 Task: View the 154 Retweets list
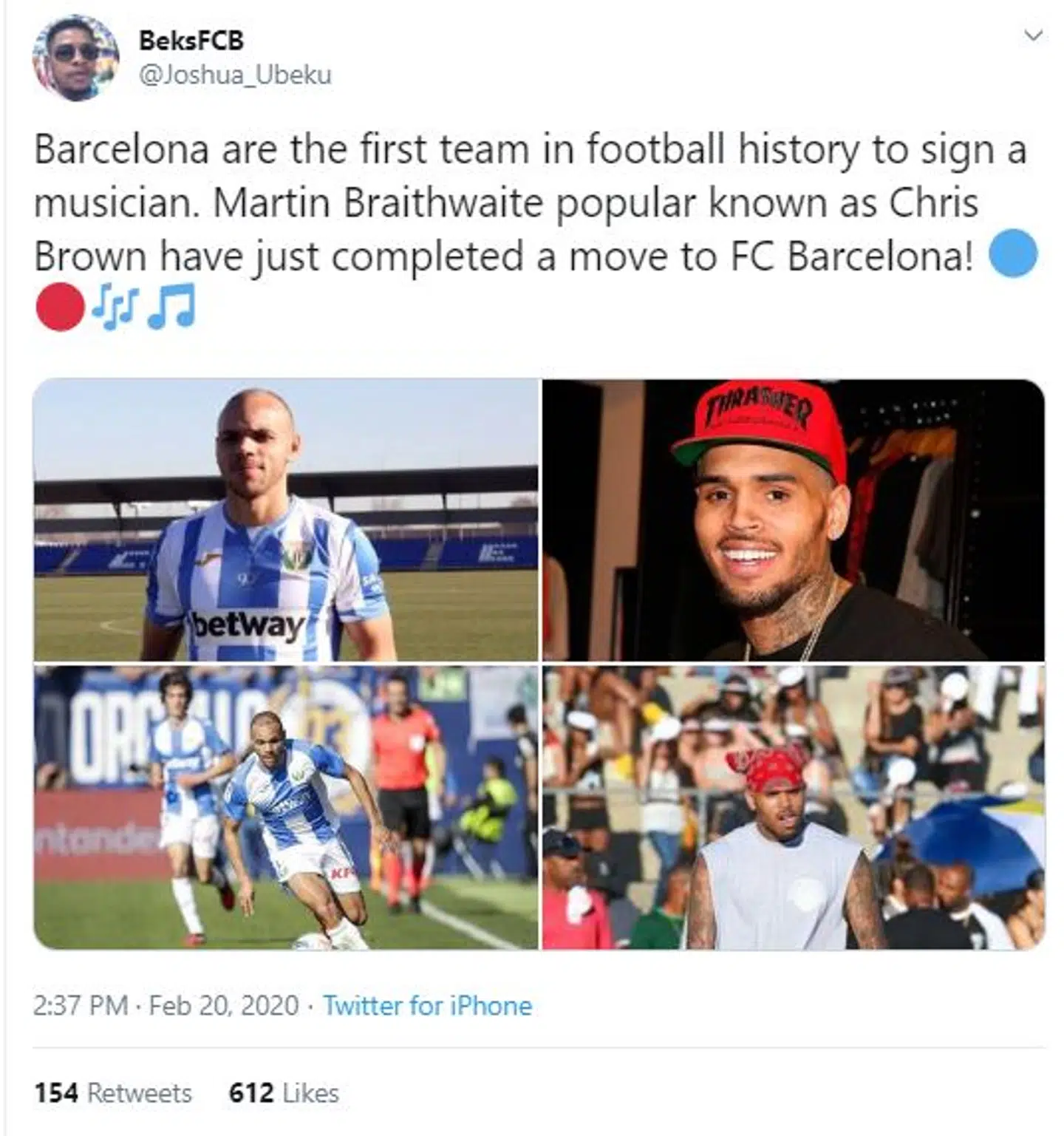[113, 1093]
